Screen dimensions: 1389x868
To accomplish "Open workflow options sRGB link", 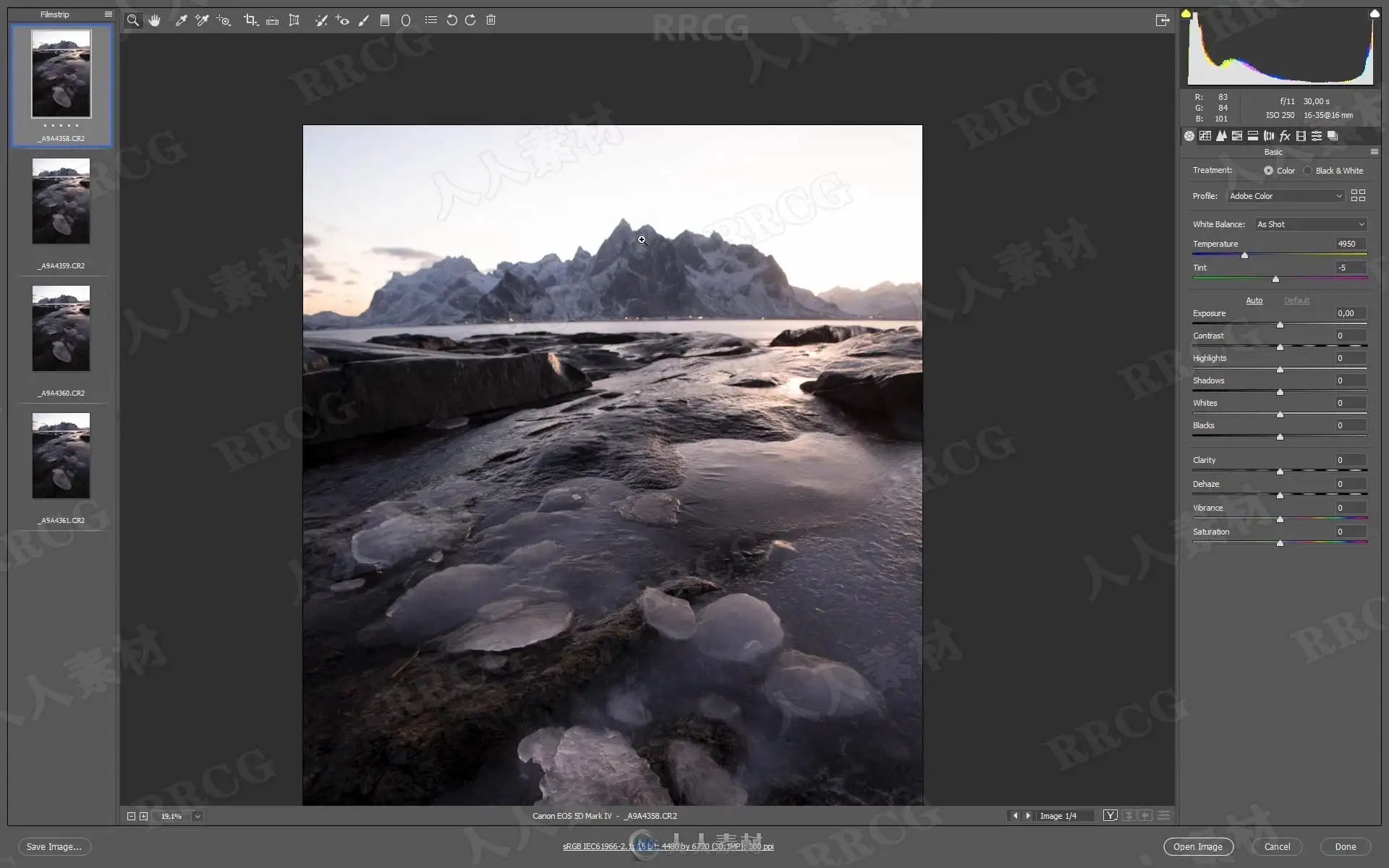I will click(668, 846).
